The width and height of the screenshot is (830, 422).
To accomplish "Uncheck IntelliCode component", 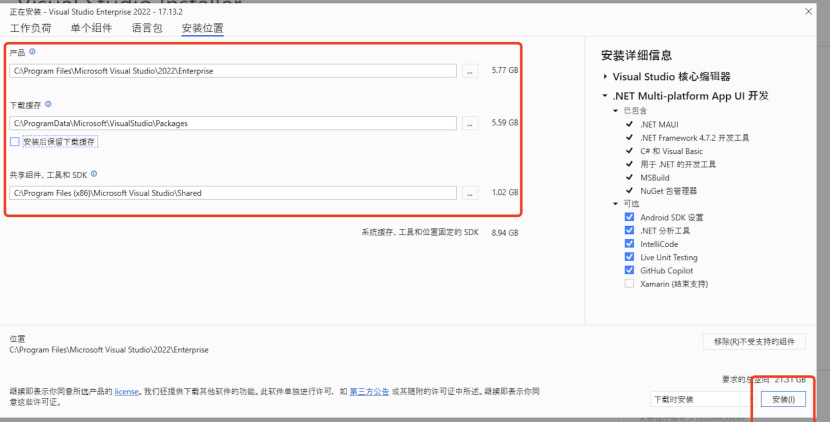I will coord(629,244).
